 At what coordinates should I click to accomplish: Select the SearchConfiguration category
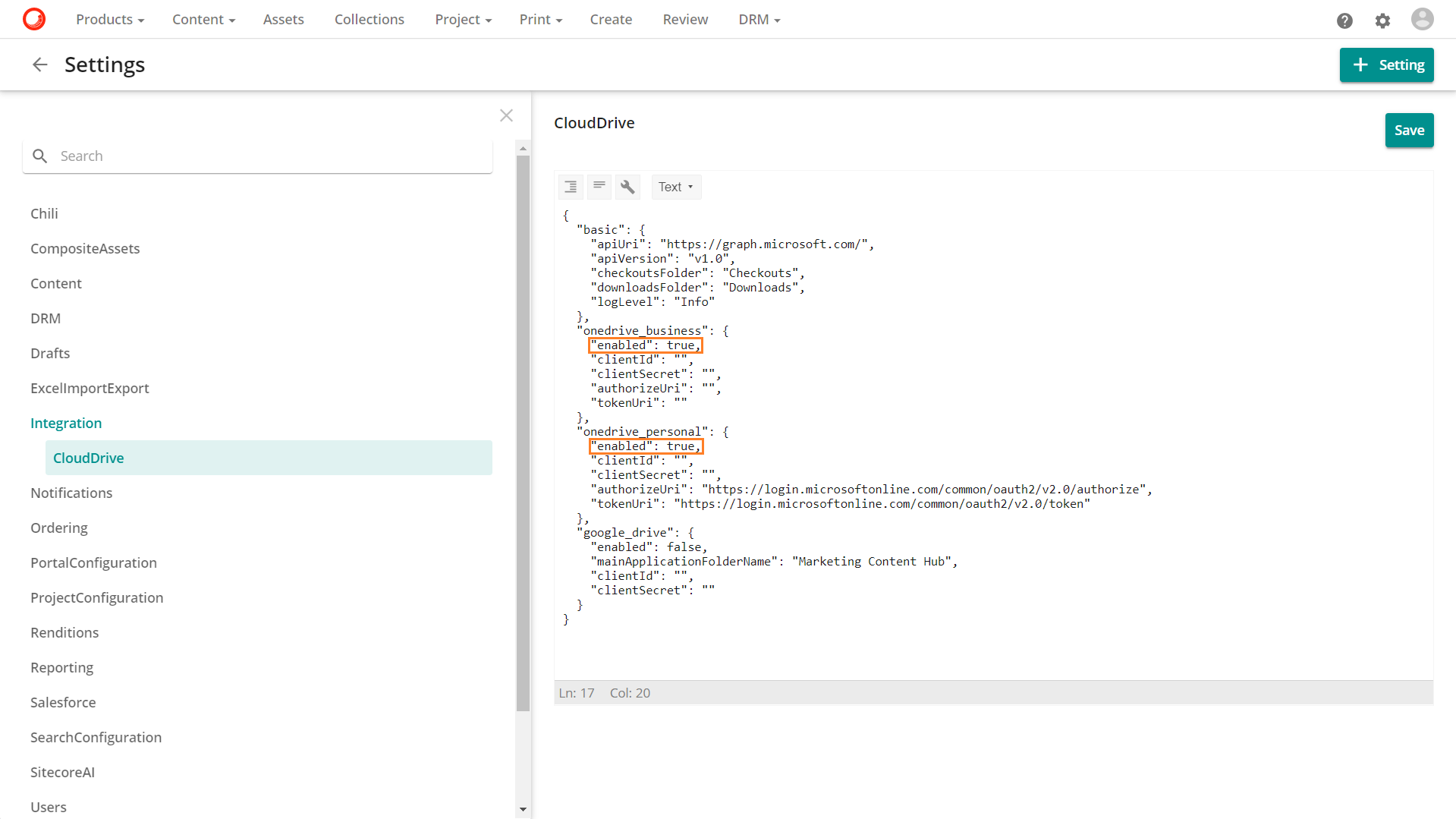(96, 737)
